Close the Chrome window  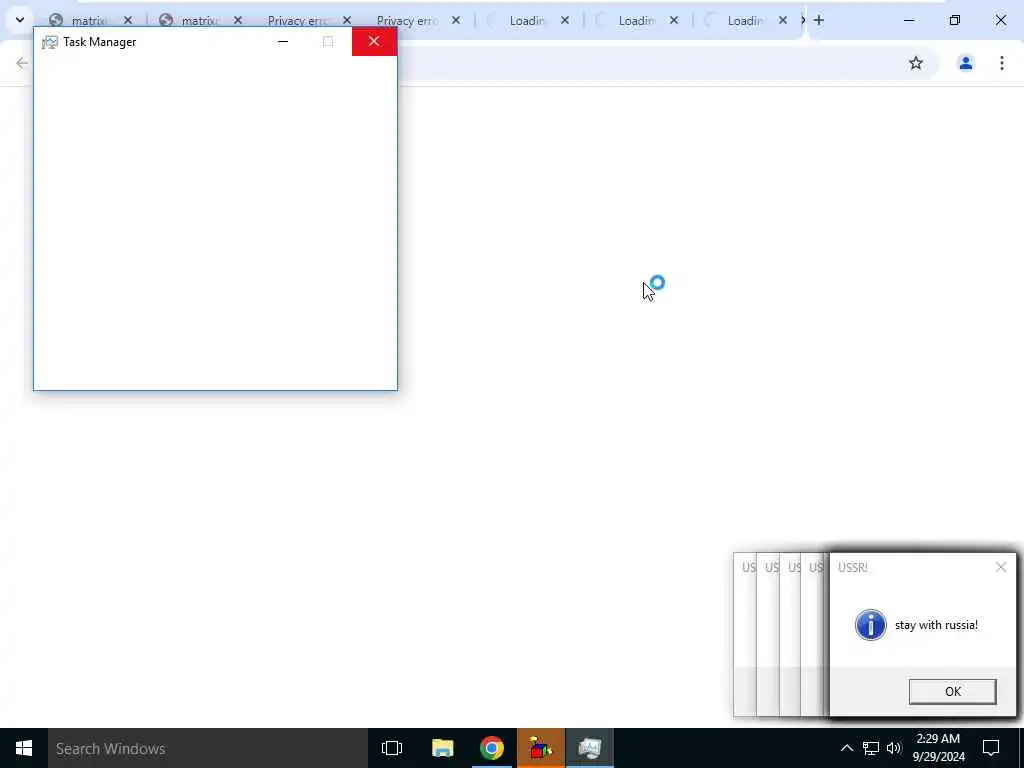coord(1000,20)
